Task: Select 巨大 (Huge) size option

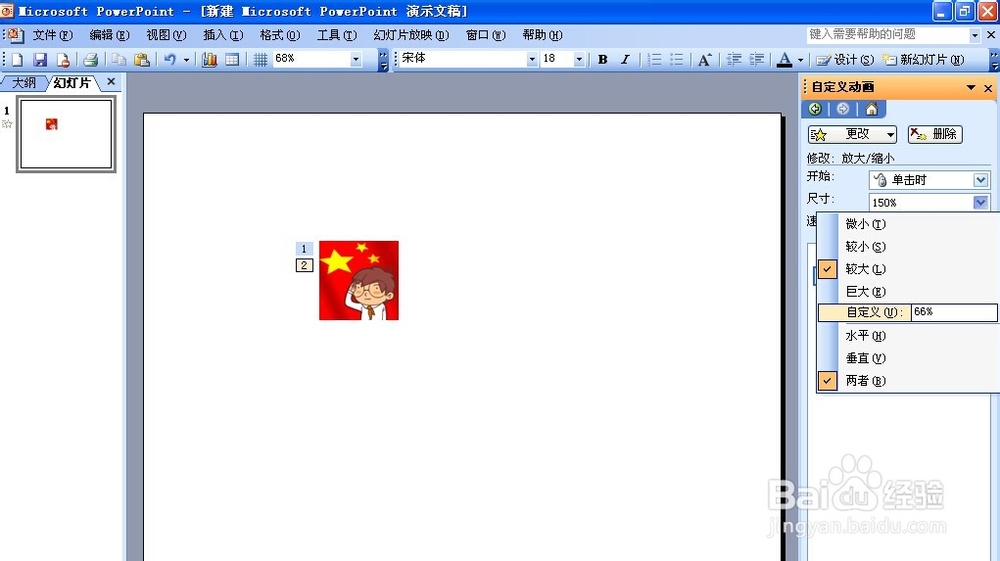Action: [908, 291]
